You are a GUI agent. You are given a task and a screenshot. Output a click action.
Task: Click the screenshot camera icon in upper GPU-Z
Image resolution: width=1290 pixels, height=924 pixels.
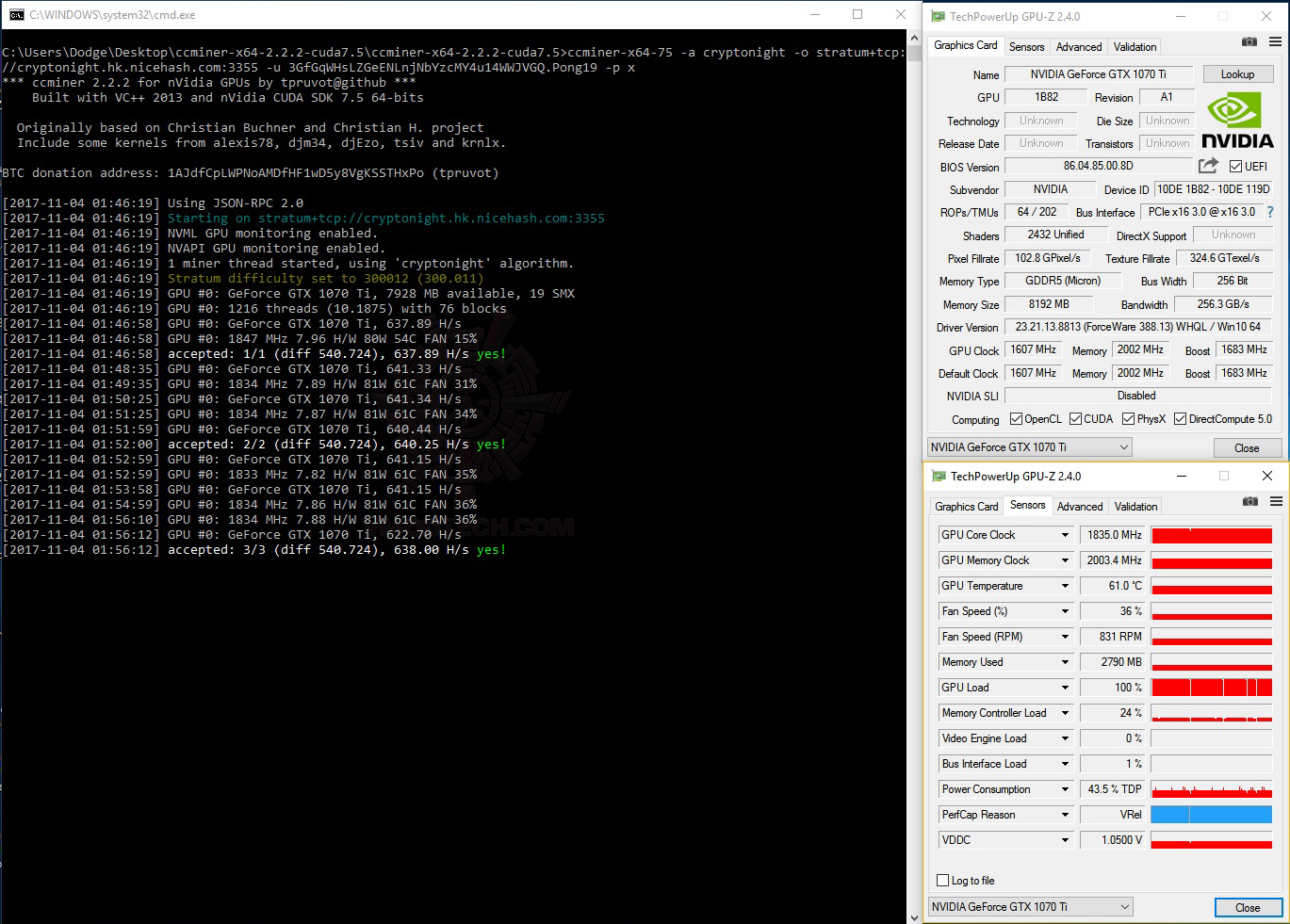coord(1249,41)
